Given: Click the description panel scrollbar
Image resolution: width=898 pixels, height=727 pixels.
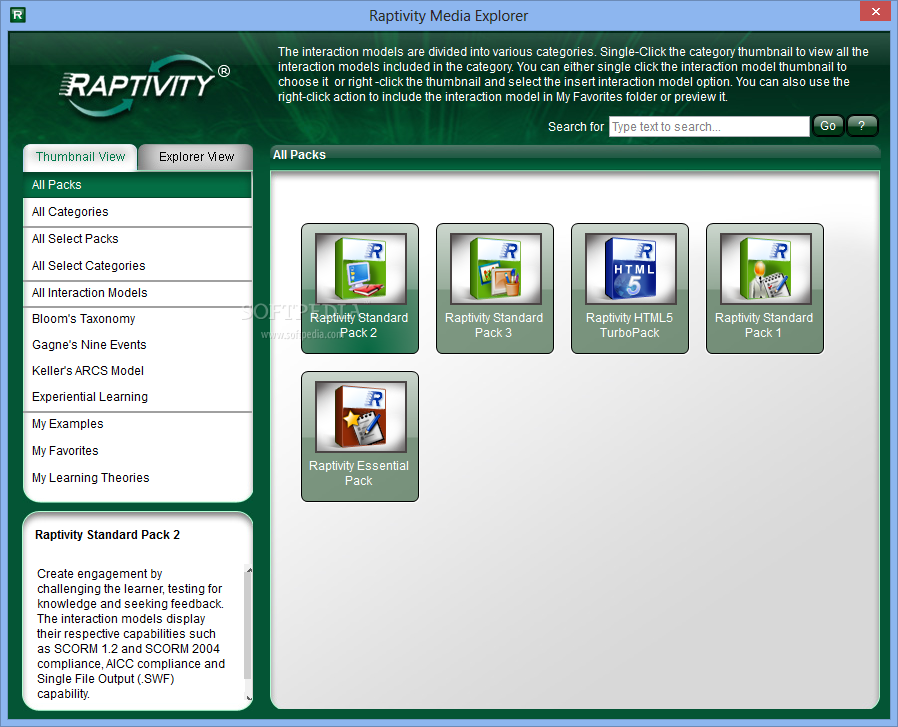Looking at the screenshot, I should (248, 627).
